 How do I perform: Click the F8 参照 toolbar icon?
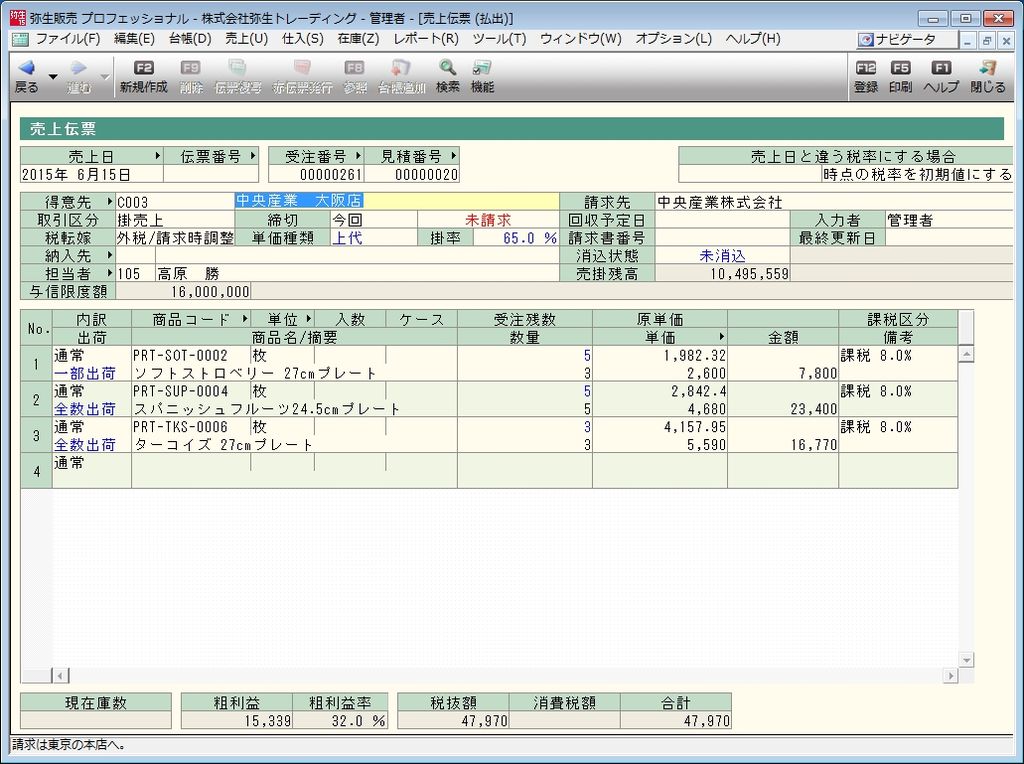coord(355,68)
